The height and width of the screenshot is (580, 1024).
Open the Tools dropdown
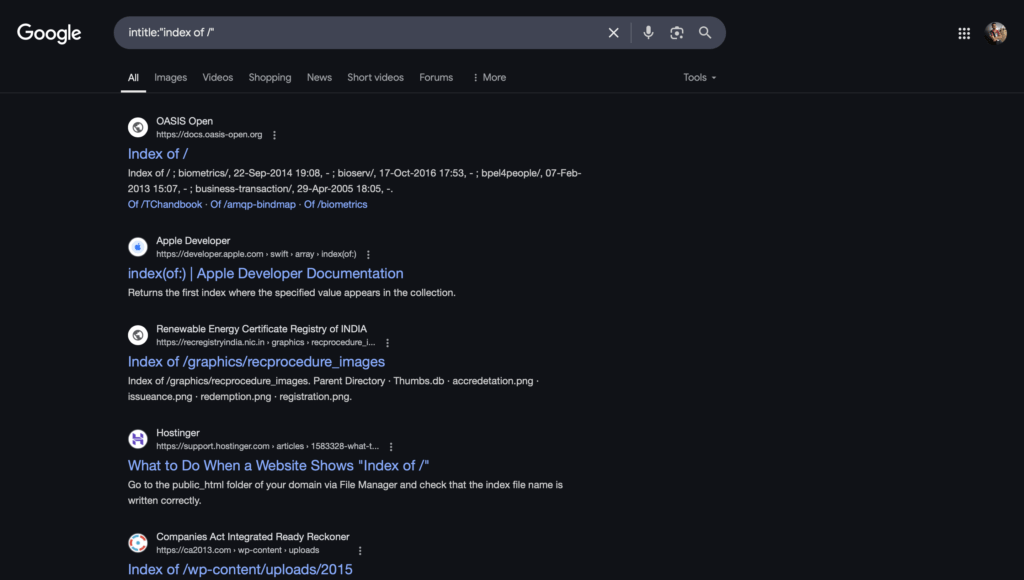[699, 77]
